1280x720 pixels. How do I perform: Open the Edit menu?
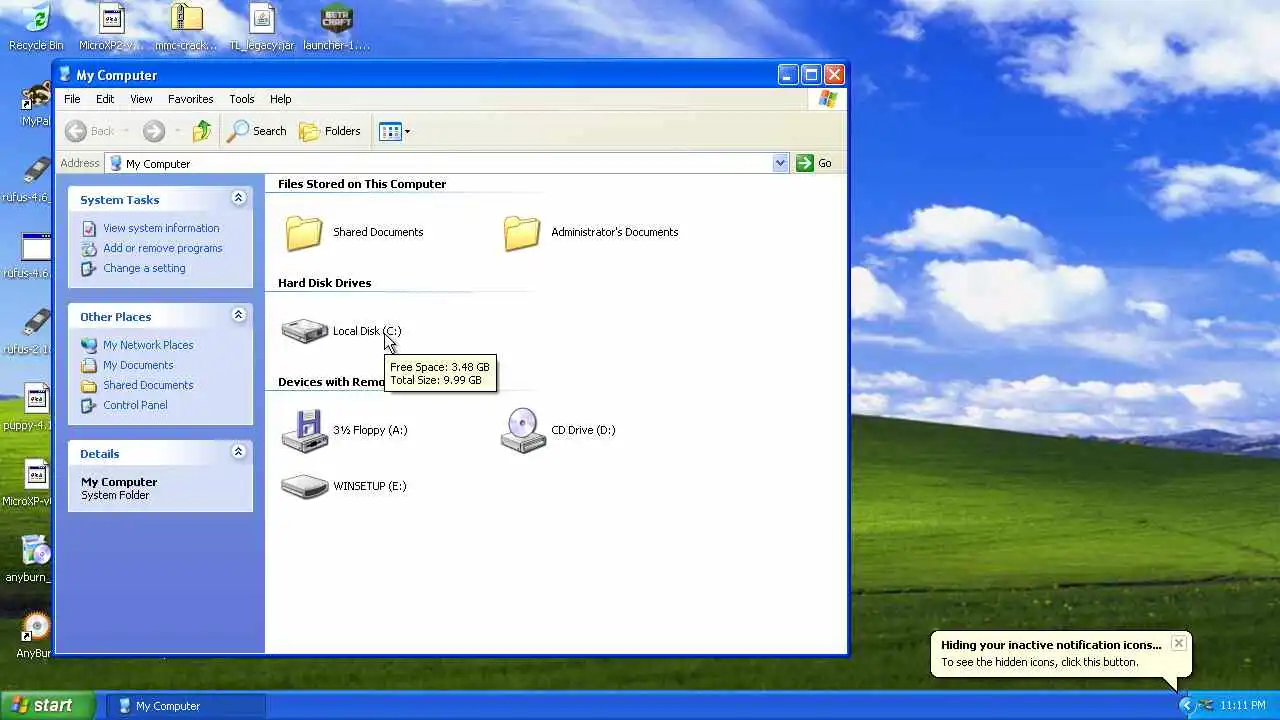coord(105,99)
